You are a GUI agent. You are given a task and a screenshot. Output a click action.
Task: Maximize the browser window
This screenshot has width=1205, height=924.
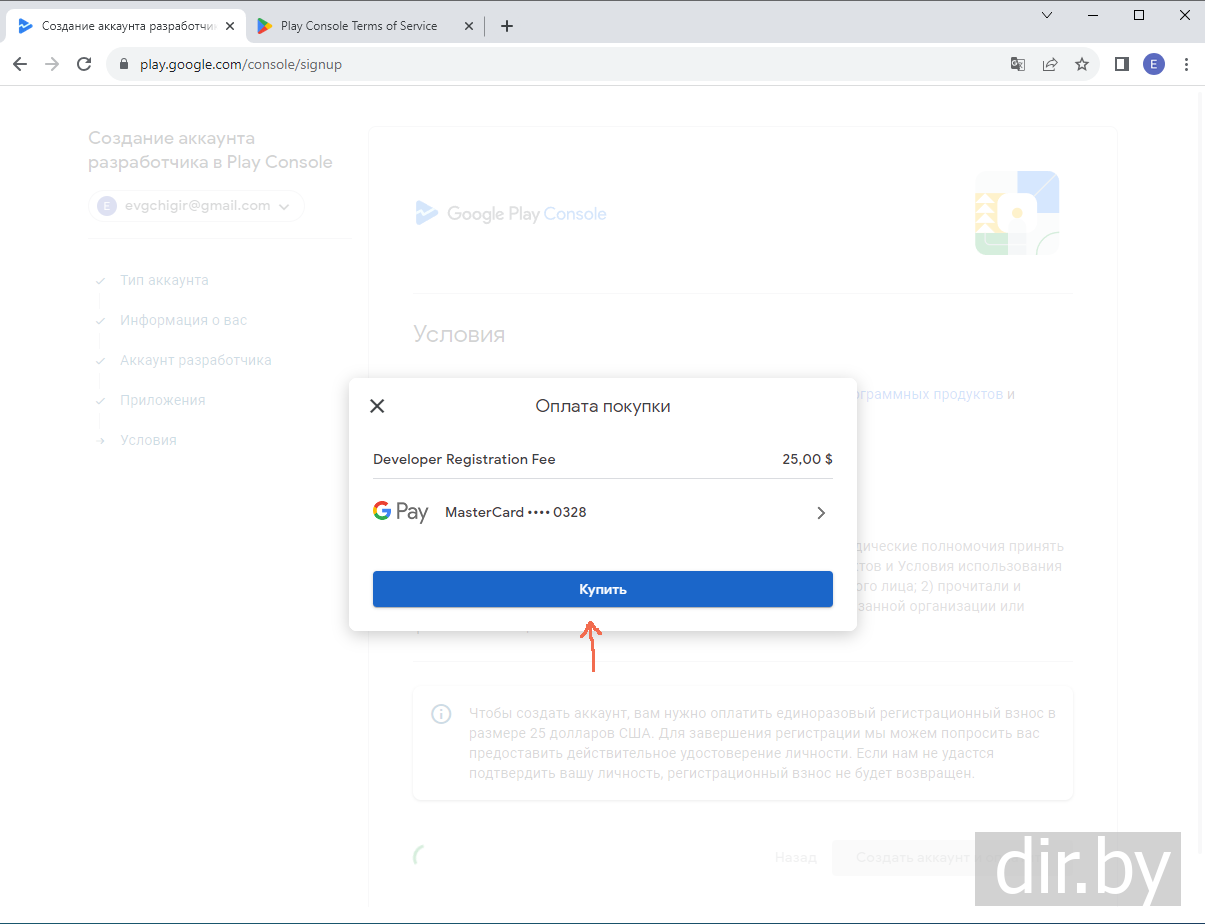(x=1139, y=15)
